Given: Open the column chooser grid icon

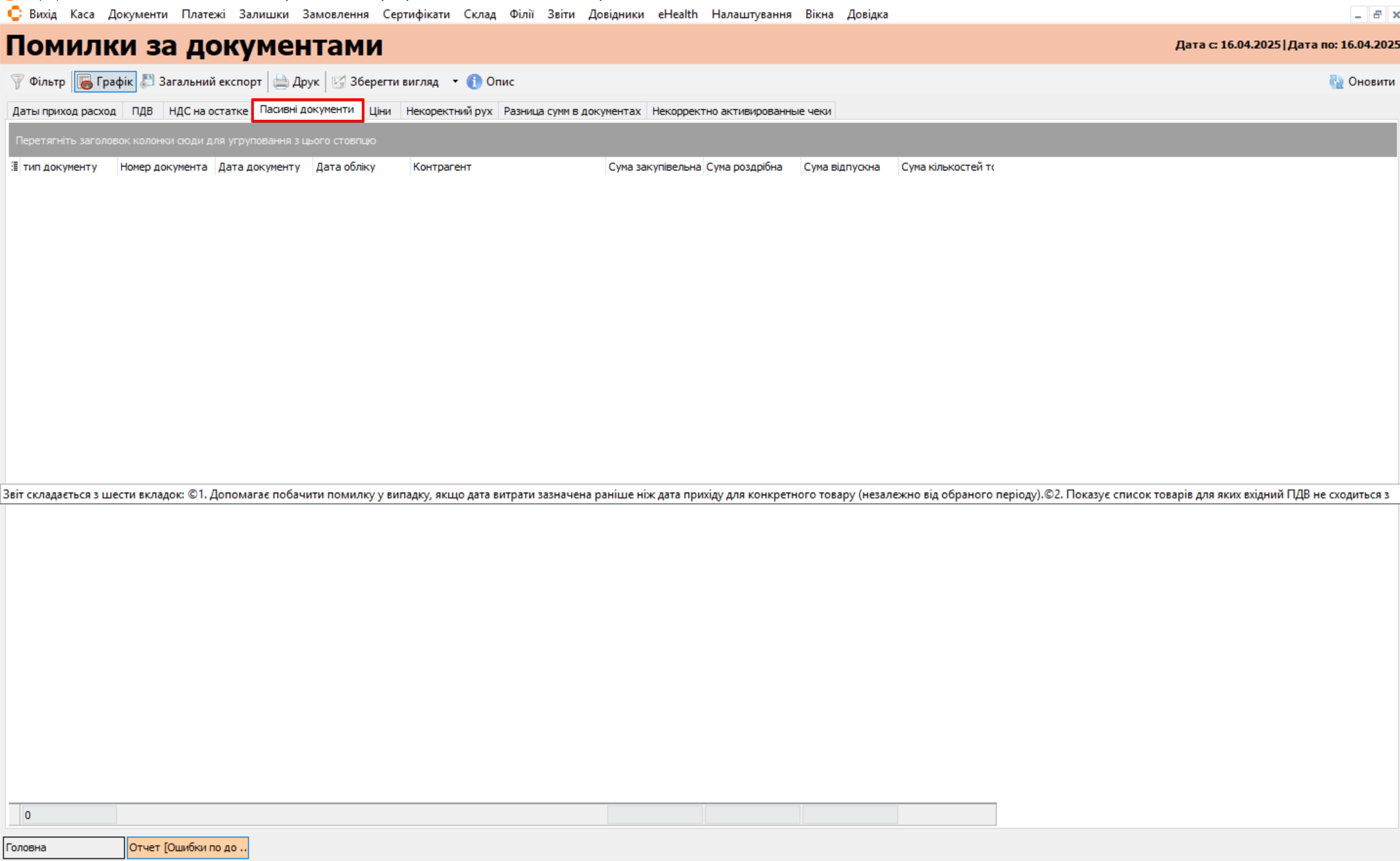Looking at the screenshot, I should pyautogui.click(x=14, y=167).
